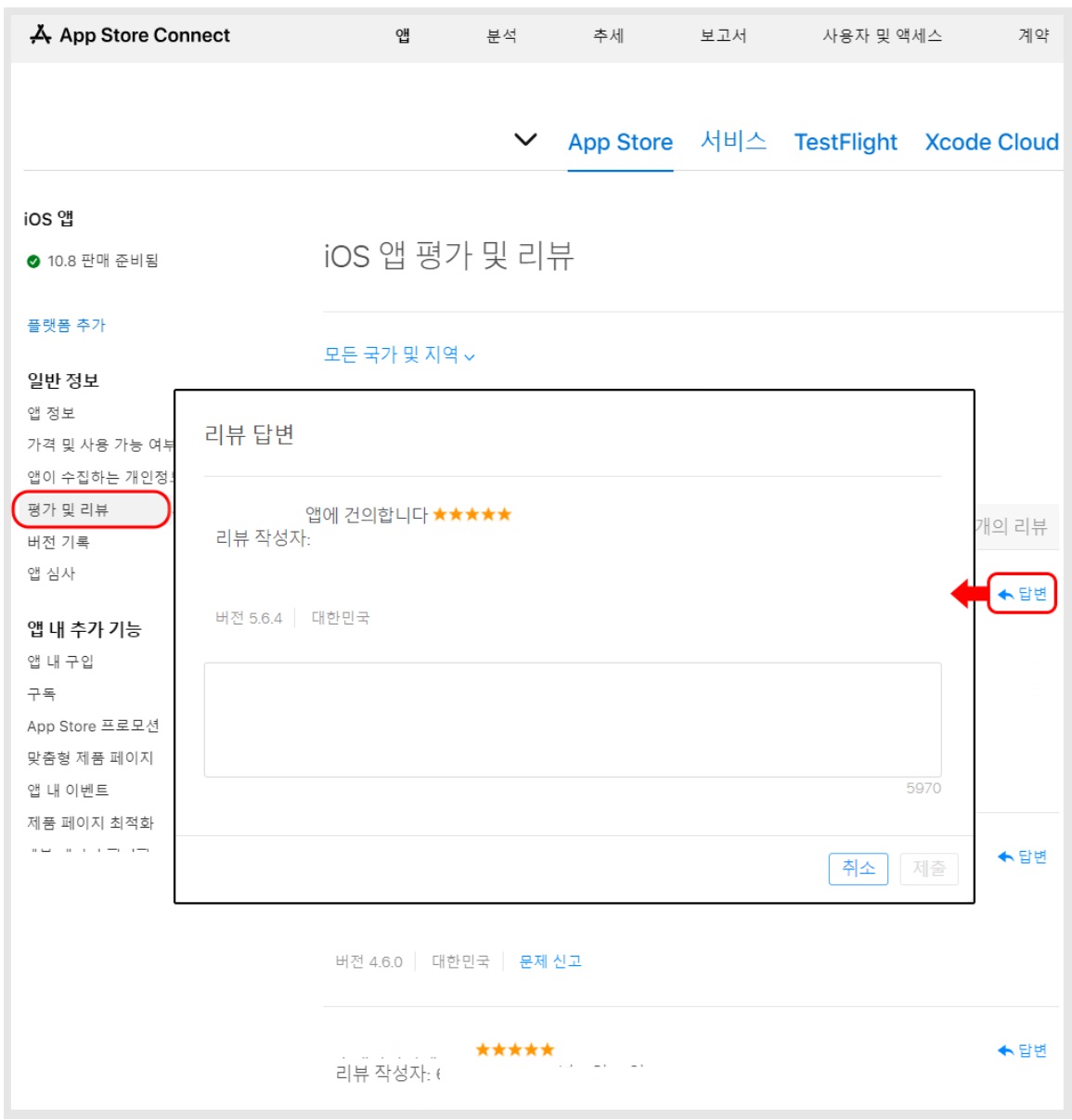Image resolution: width=1072 pixels, height=1120 pixels.
Task: Open App Store 프로모션 sidebar item
Action: tap(93, 726)
